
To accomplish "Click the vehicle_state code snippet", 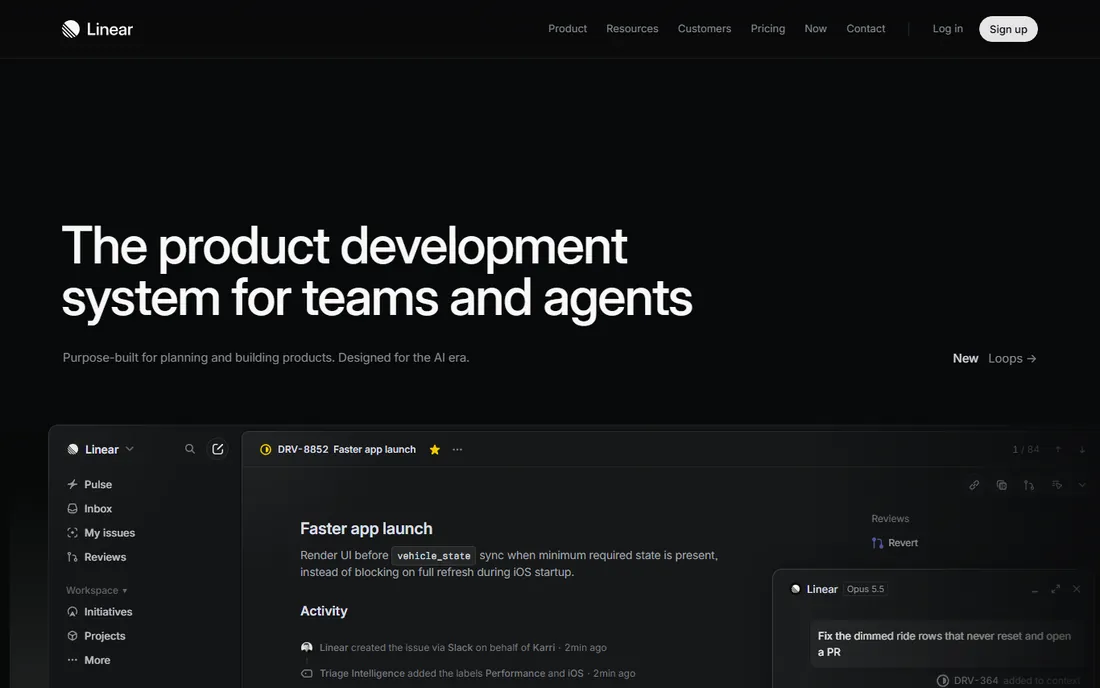I will (434, 555).
